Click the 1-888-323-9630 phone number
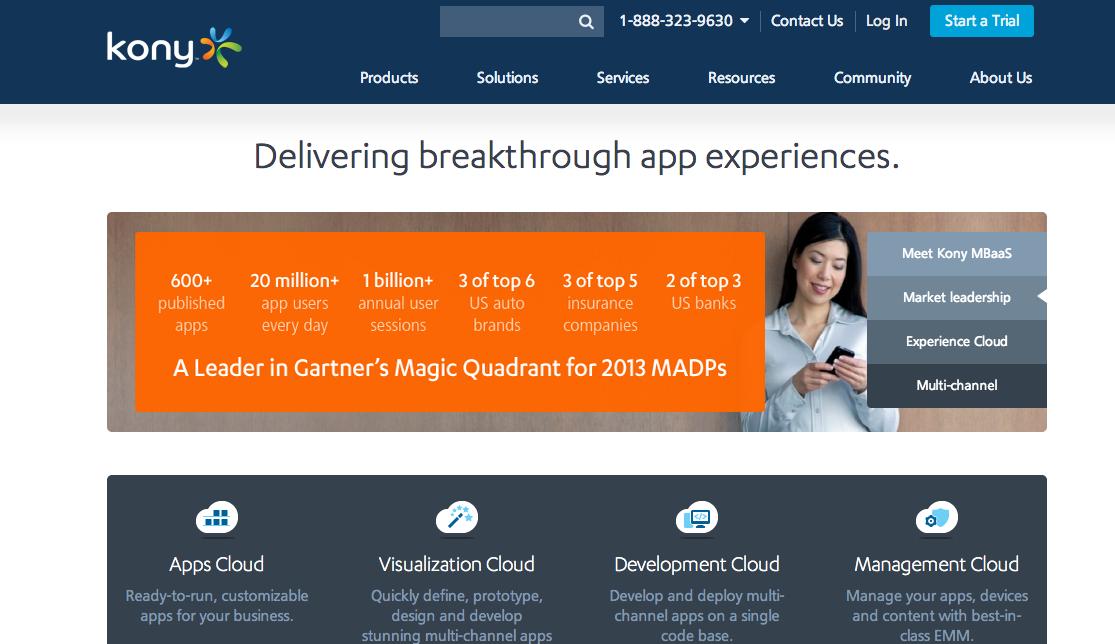The image size is (1115, 644). 676,21
